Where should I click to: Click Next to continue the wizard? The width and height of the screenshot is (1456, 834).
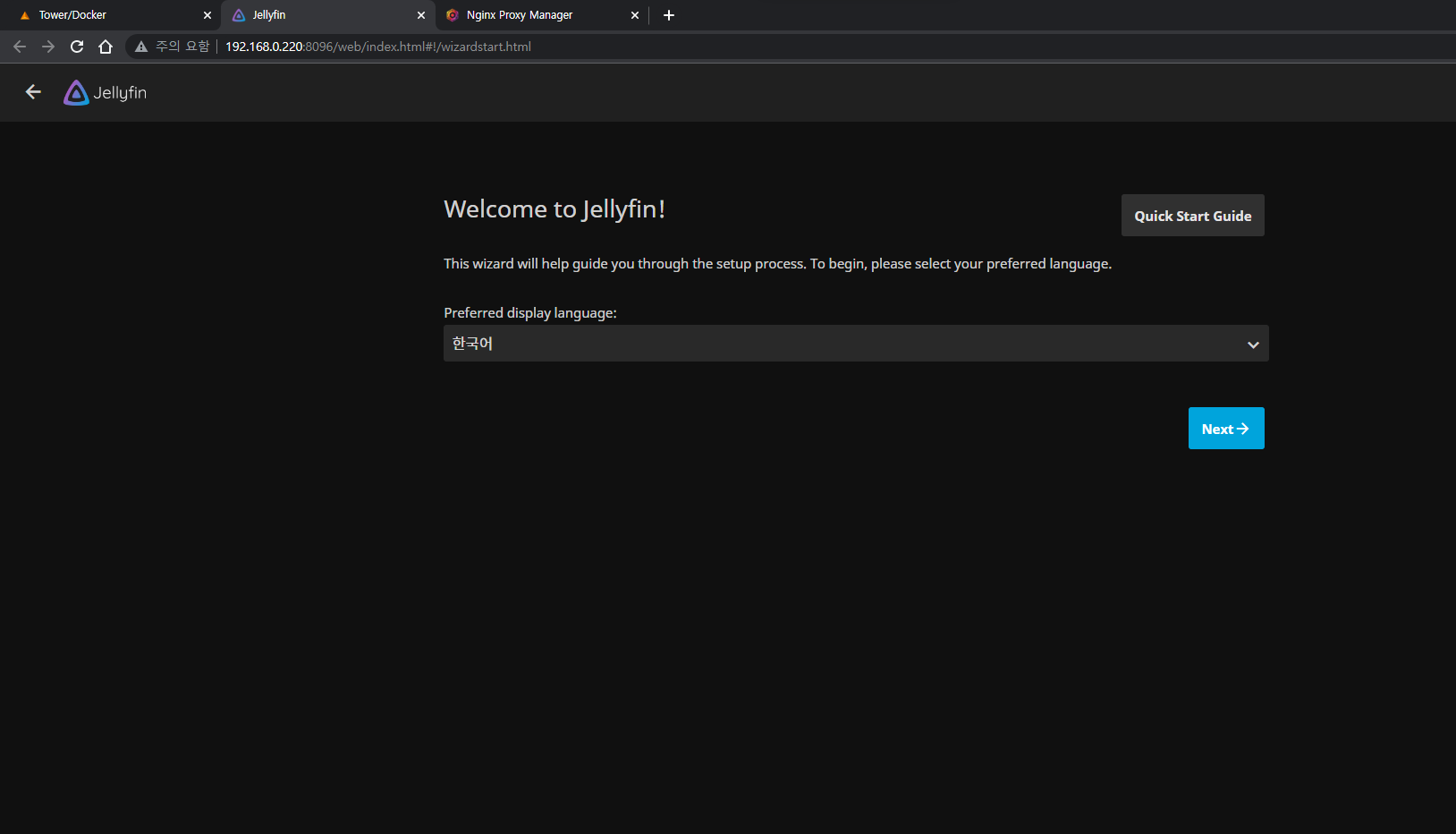(1226, 429)
